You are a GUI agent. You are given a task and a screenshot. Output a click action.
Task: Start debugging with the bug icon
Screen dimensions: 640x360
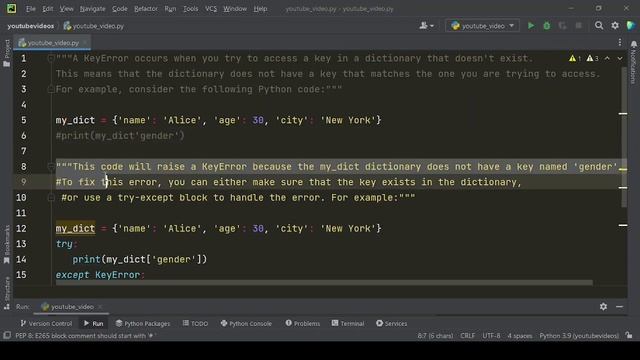point(547,26)
